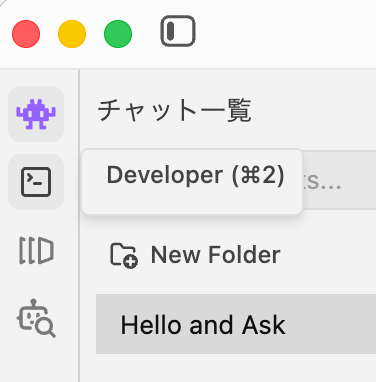Click the チャット一覧 heading

tap(174, 111)
